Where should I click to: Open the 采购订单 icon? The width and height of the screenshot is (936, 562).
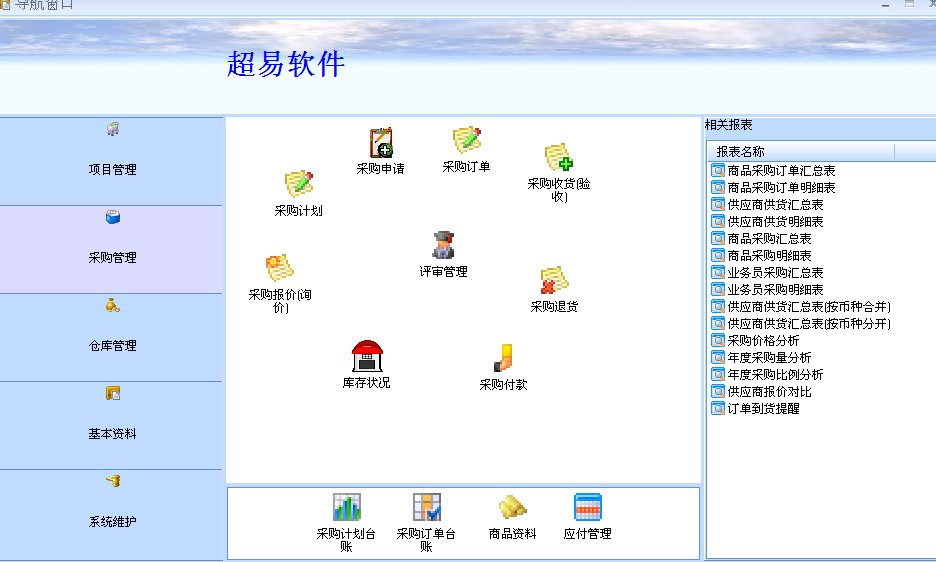466,142
